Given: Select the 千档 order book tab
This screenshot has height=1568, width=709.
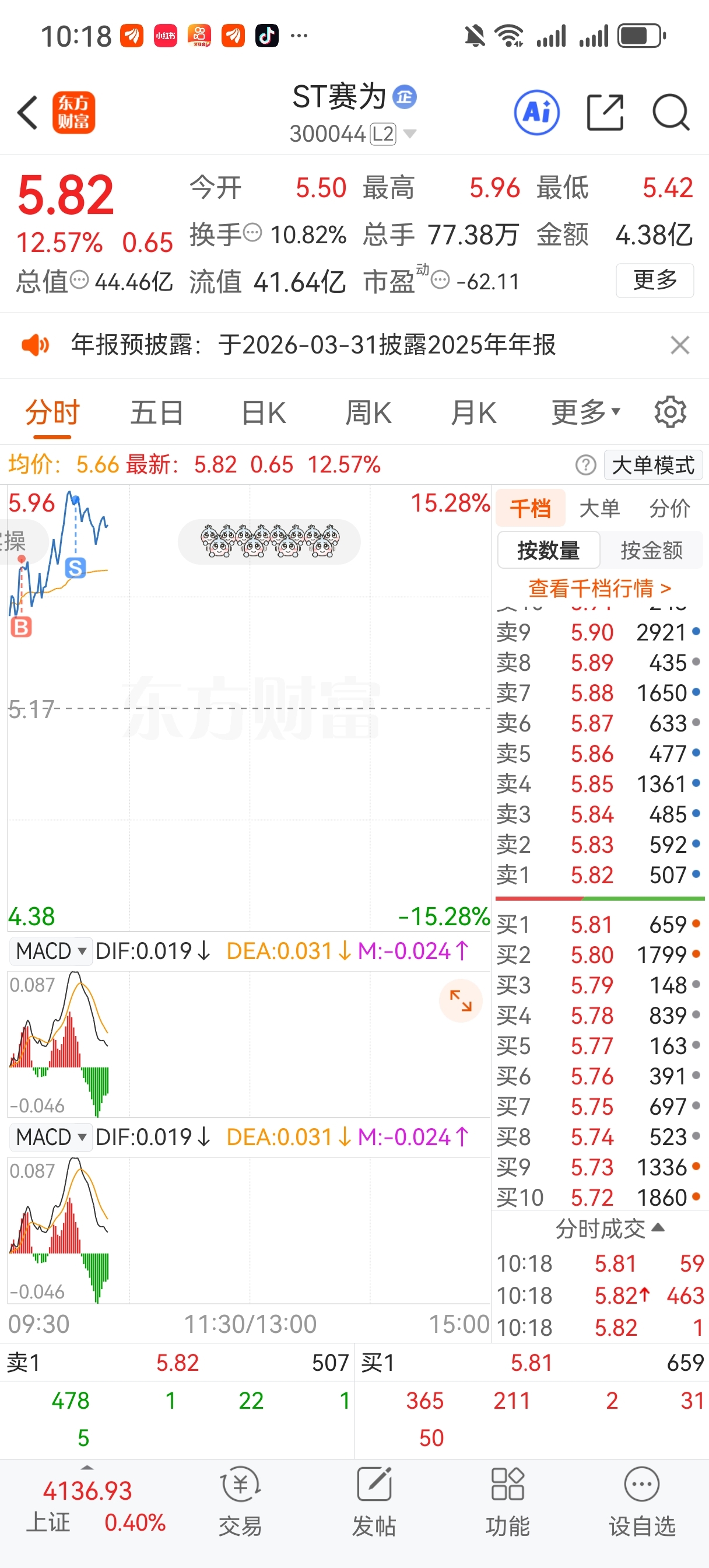Looking at the screenshot, I should [x=531, y=508].
